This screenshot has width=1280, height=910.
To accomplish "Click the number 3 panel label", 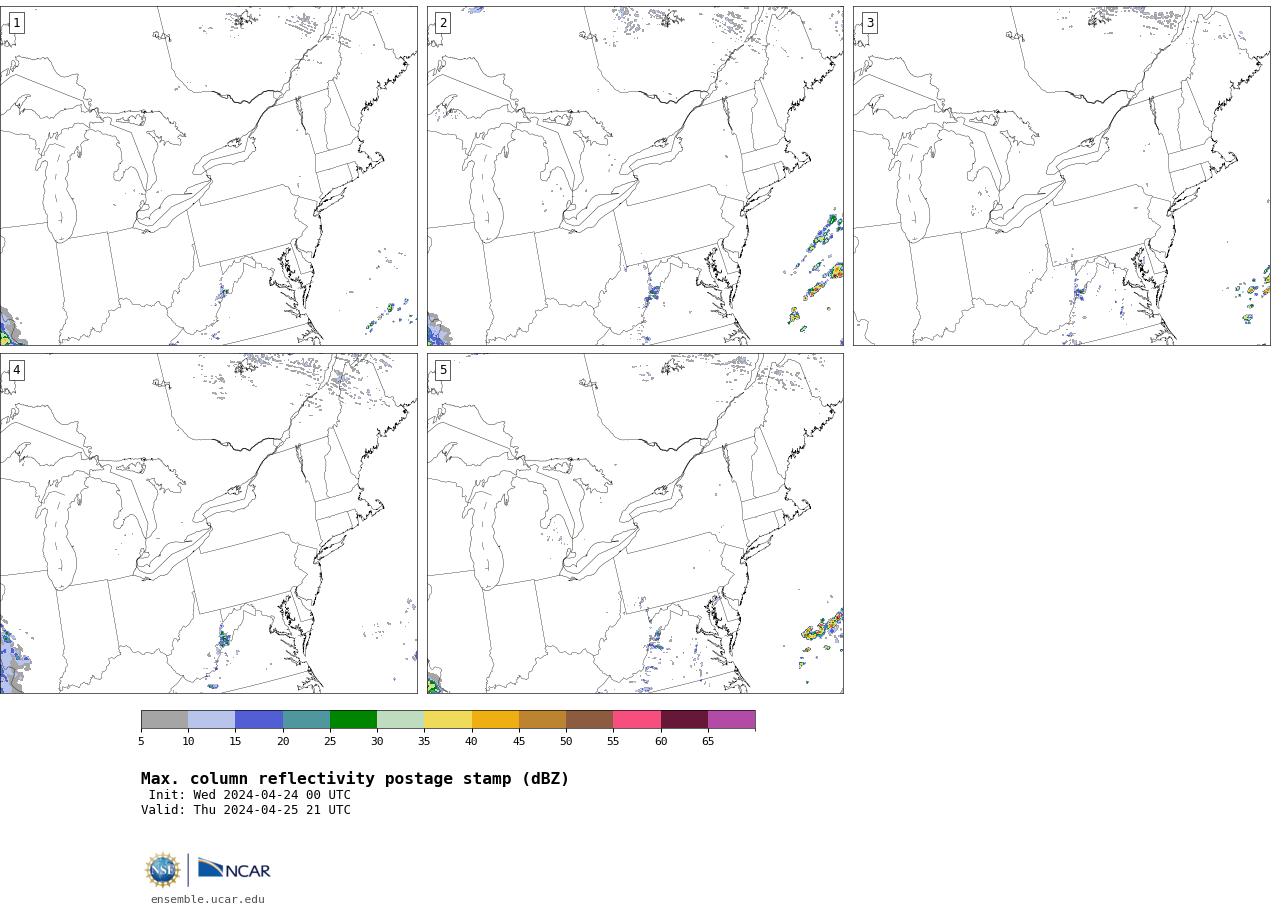I will tap(869, 23).
